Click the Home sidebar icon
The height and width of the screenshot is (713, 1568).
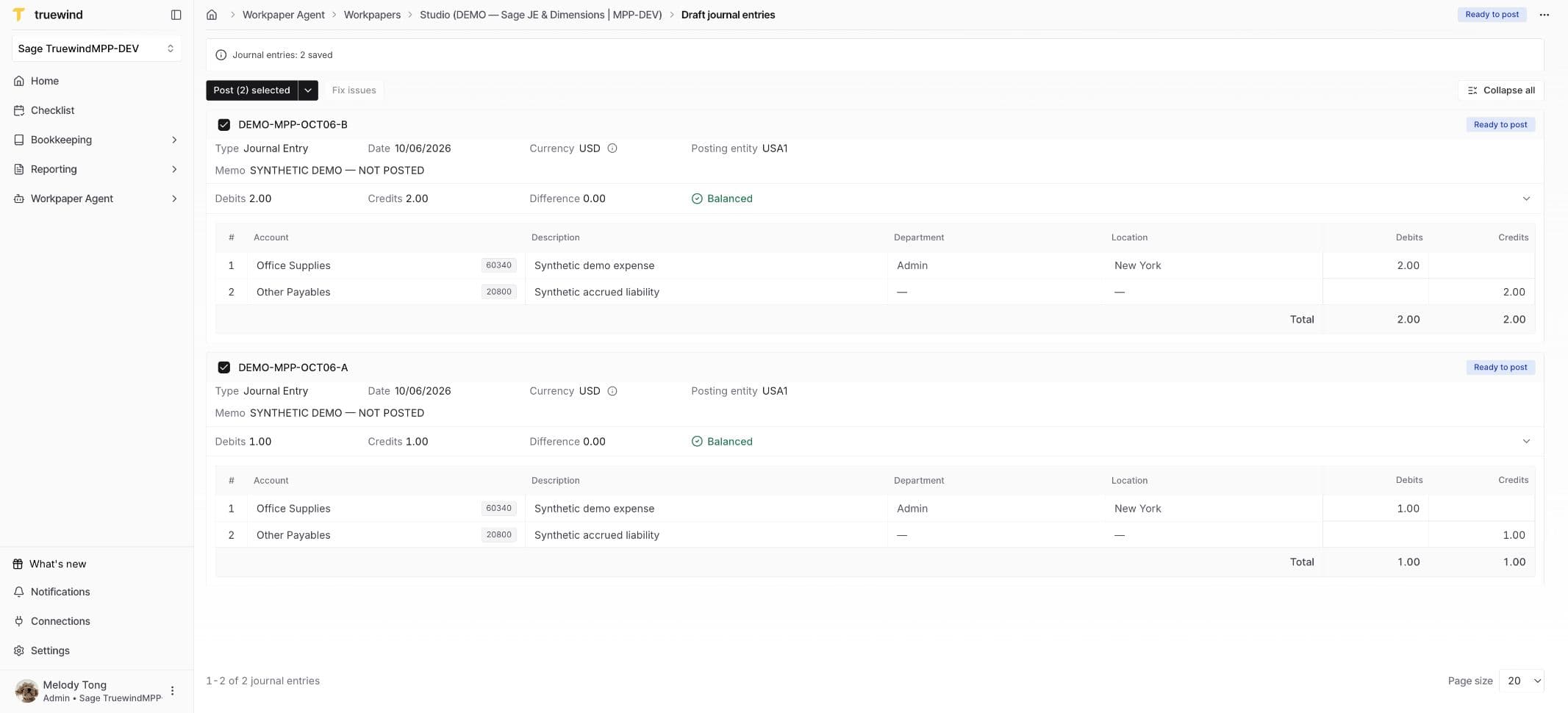point(19,81)
